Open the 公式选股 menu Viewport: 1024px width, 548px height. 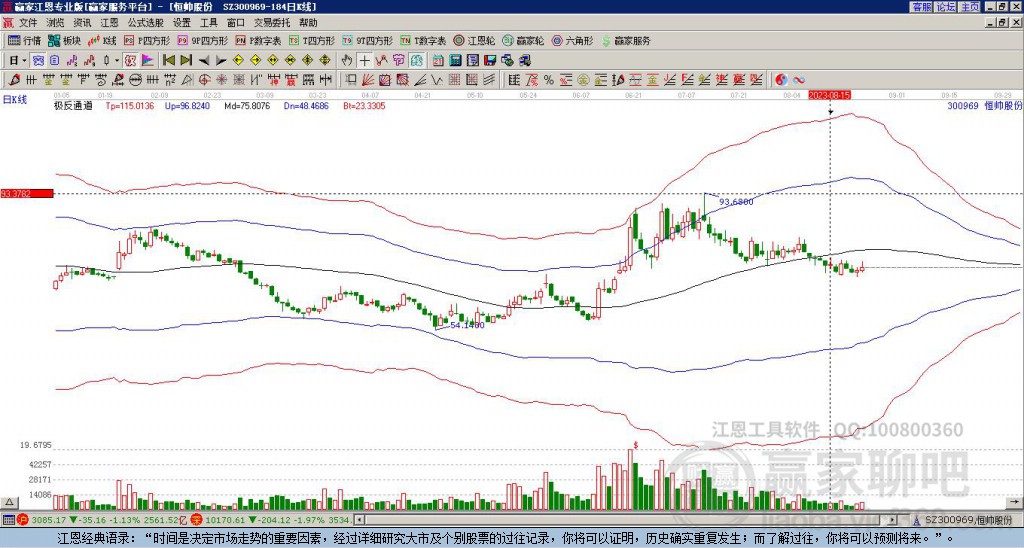[146, 23]
